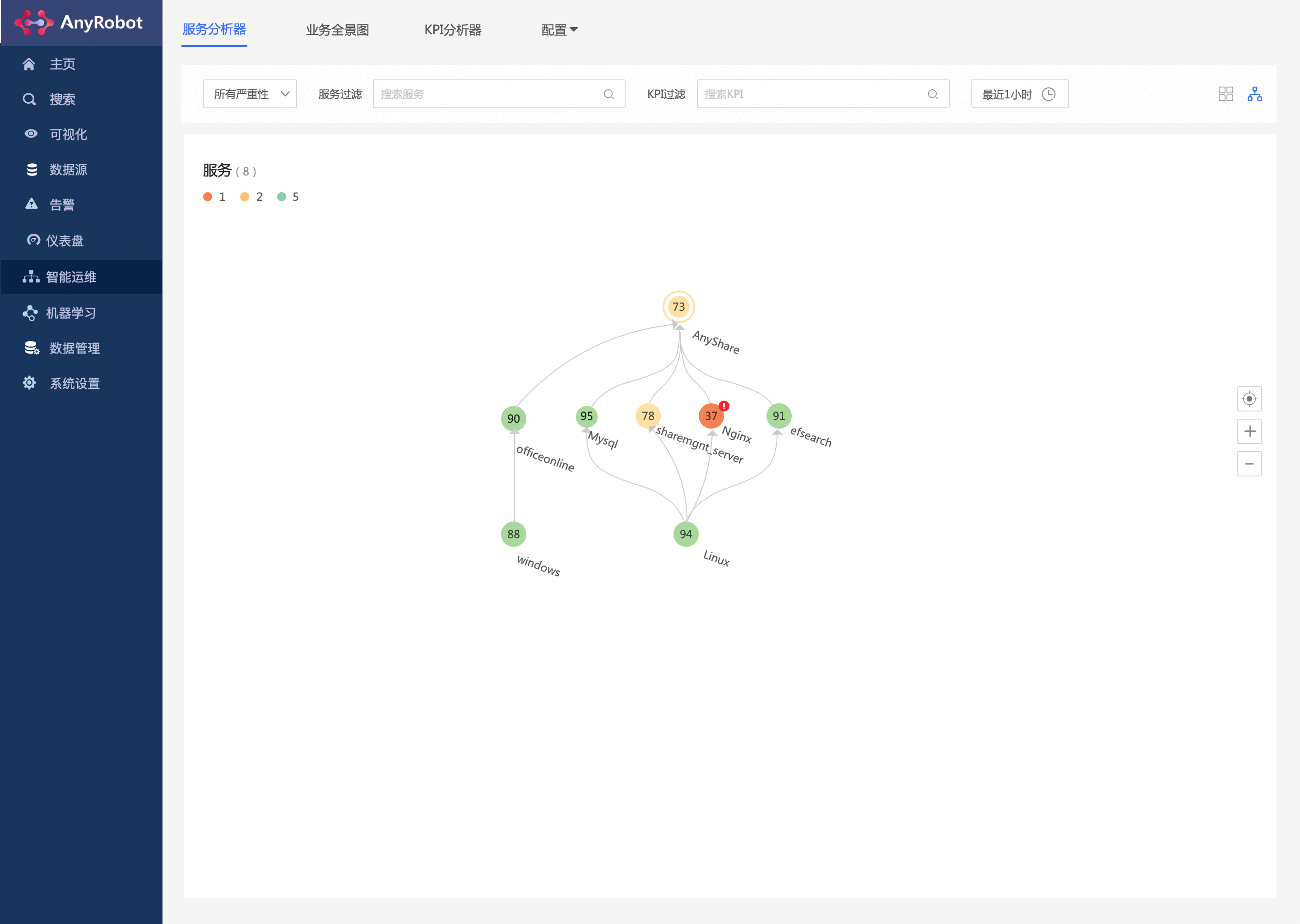Click the search icon in service filter
Screen dimensions: 1300x924
[x=608, y=94]
